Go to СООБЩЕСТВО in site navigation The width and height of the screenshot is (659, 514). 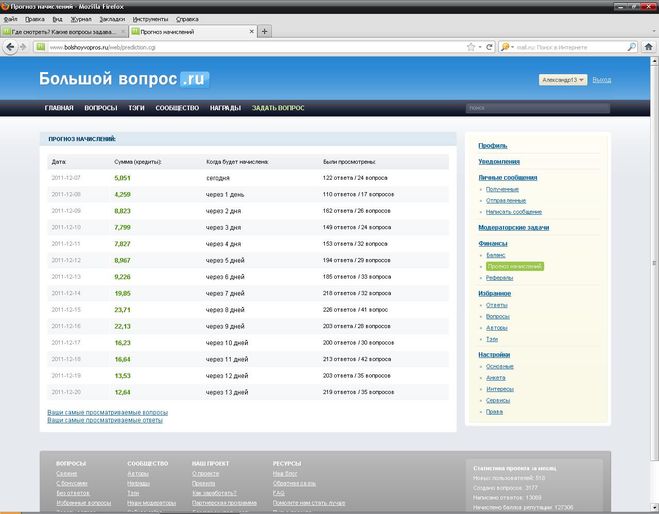coord(177,108)
